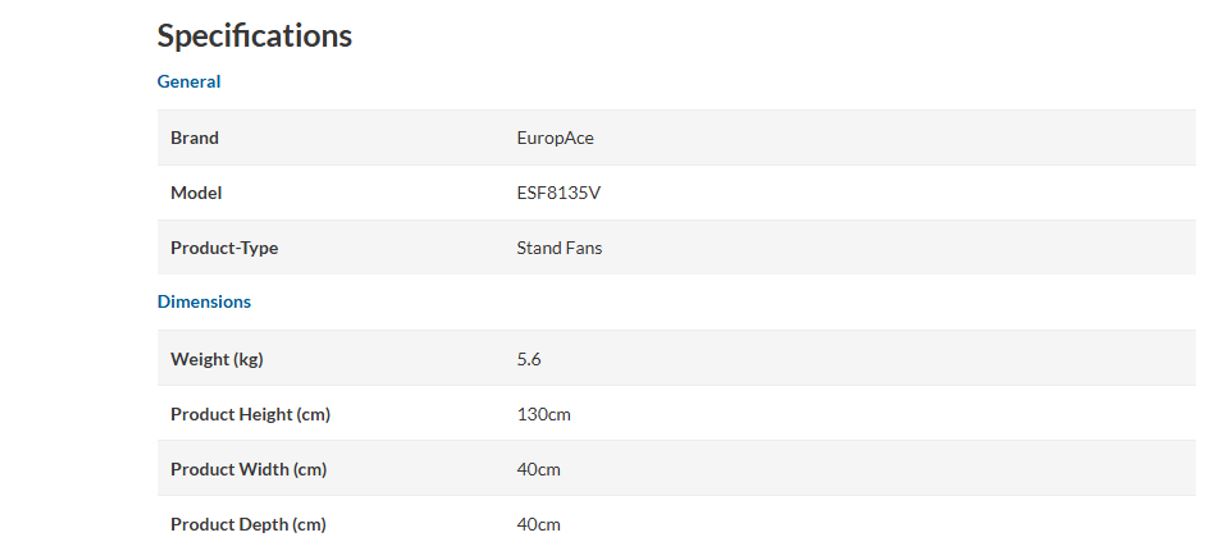This screenshot has width=1207, height=548.
Task: Select the 40cm width value
Action: pyautogui.click(x=538, y=469)
